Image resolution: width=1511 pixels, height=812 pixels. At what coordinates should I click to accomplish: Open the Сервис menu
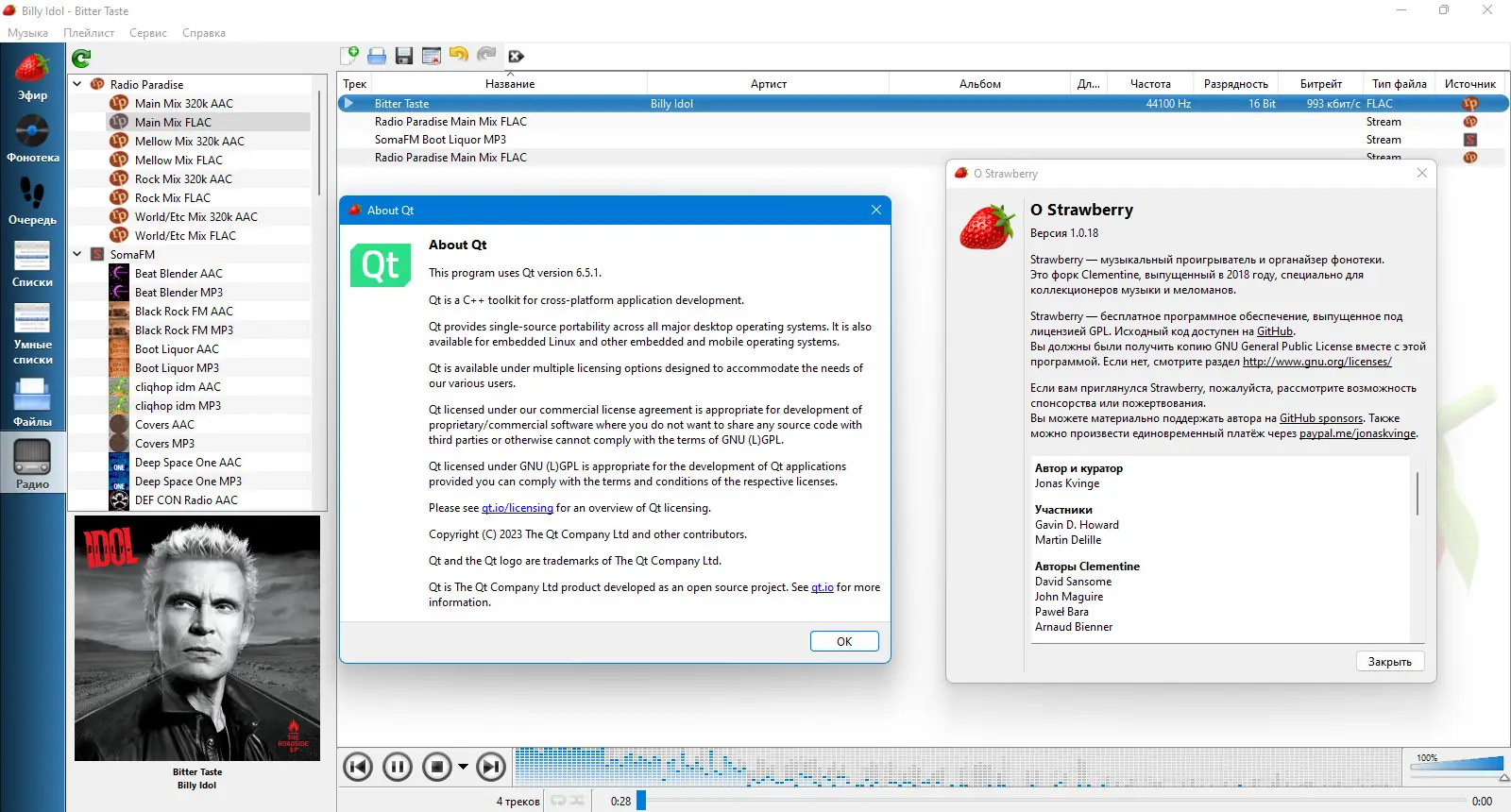(148, 33)
